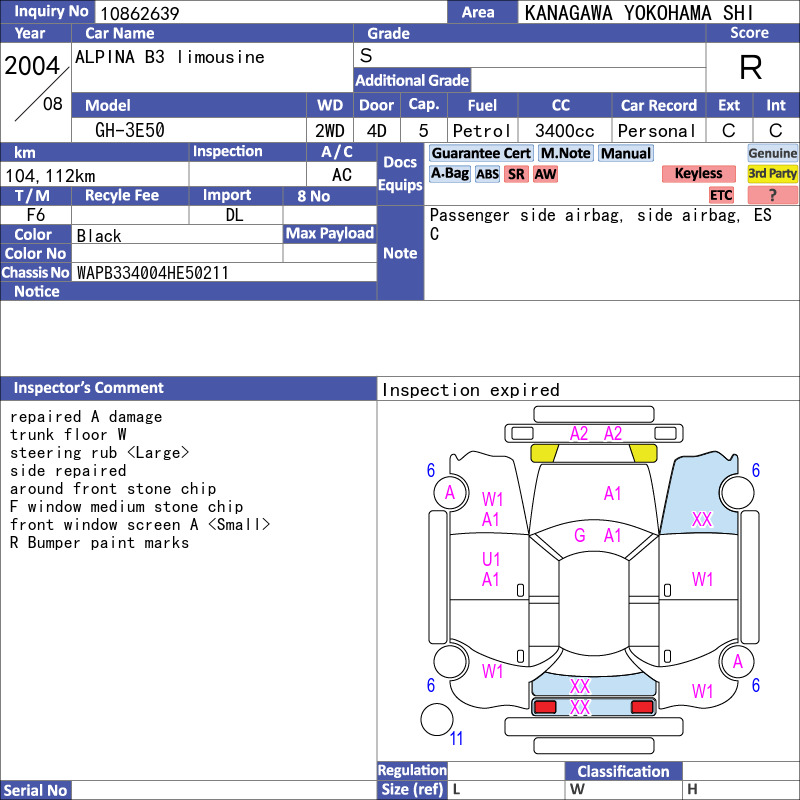
Task: Select the AC air conditioning value
Action: [x=342, y=175]
